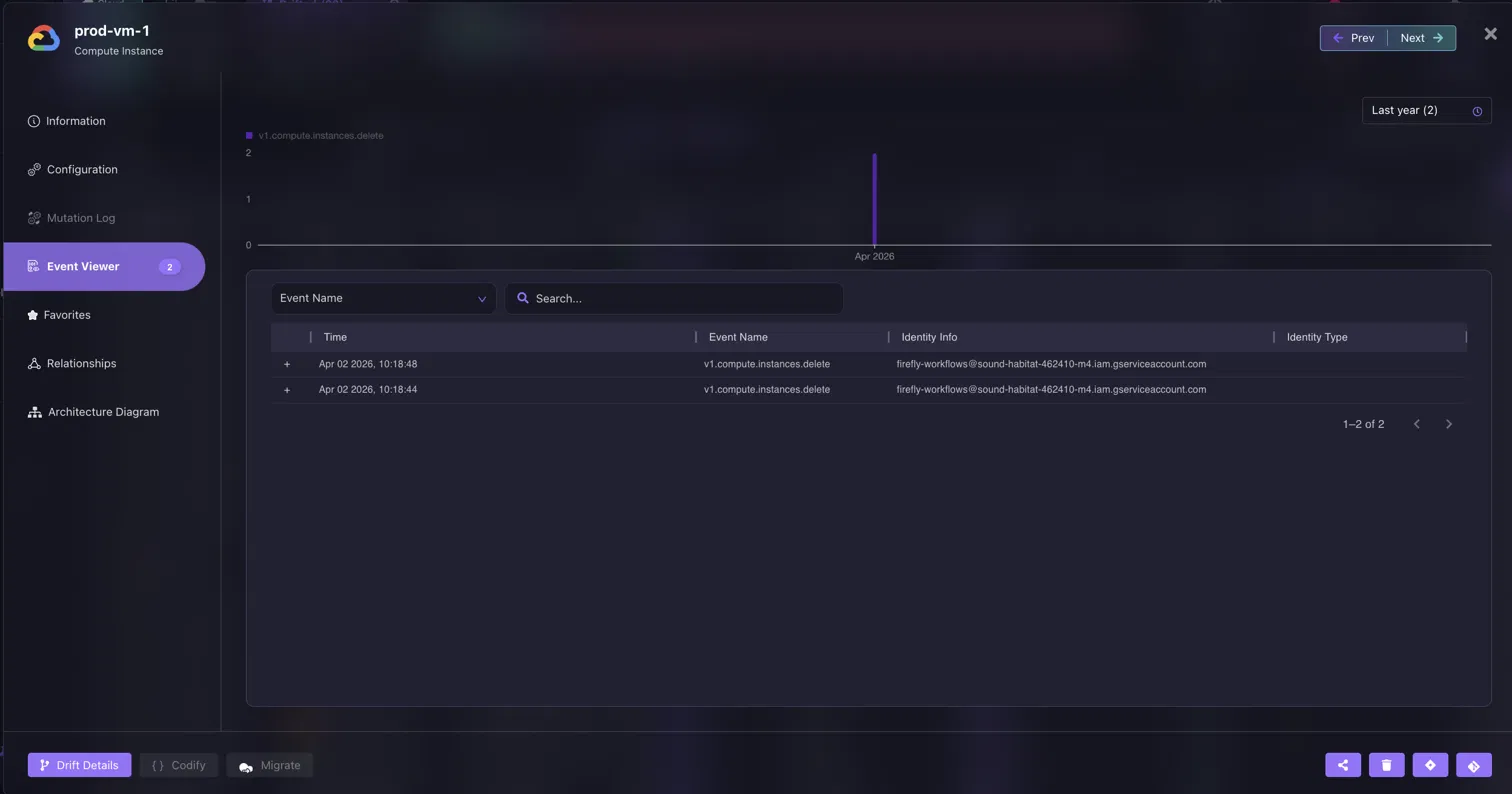Open the Favorites section
The width and height of the screenshot is (1512, 794).
[x=59, y=315]
